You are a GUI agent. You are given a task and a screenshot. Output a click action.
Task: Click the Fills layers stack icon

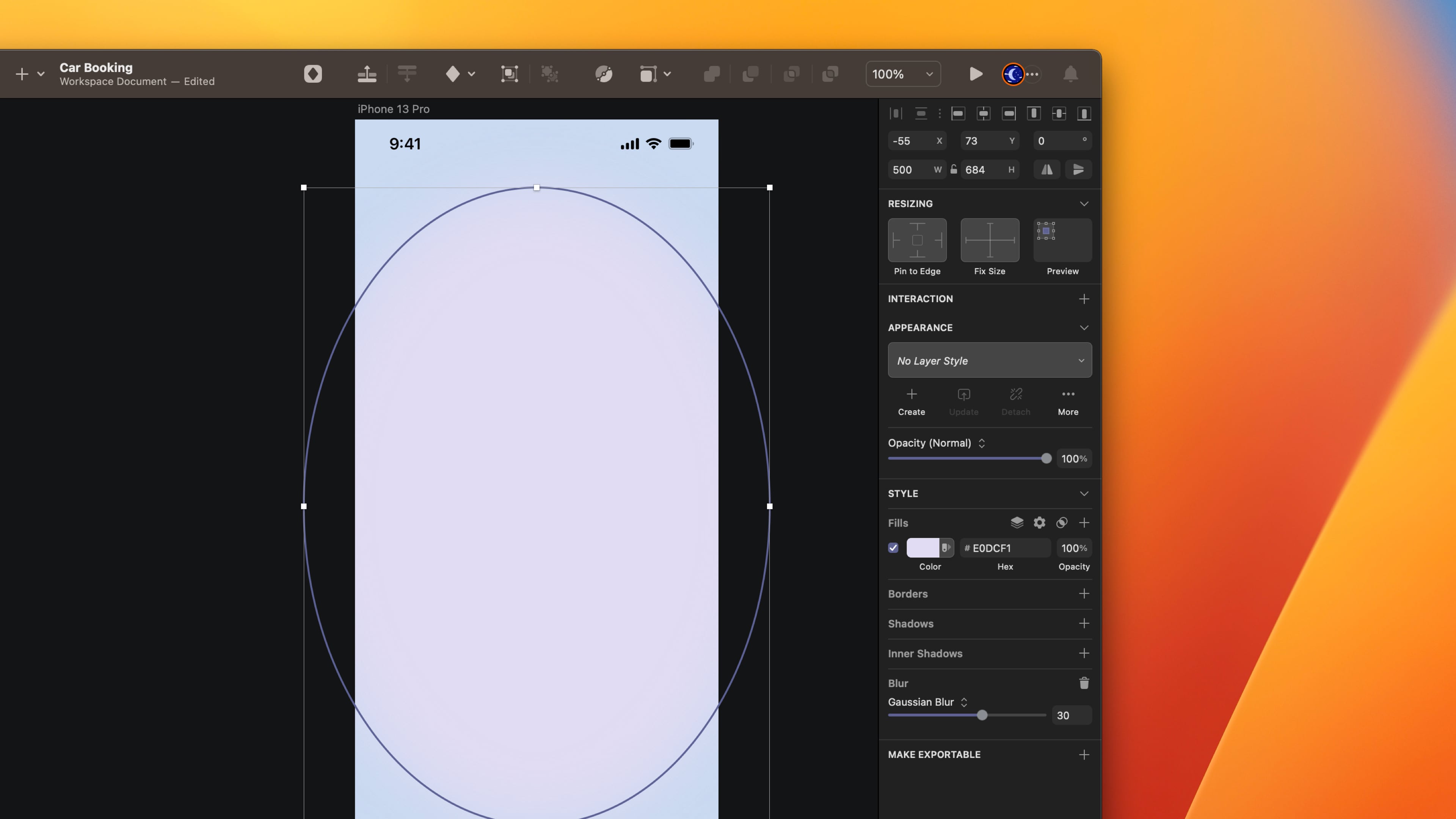[1017, 523]
